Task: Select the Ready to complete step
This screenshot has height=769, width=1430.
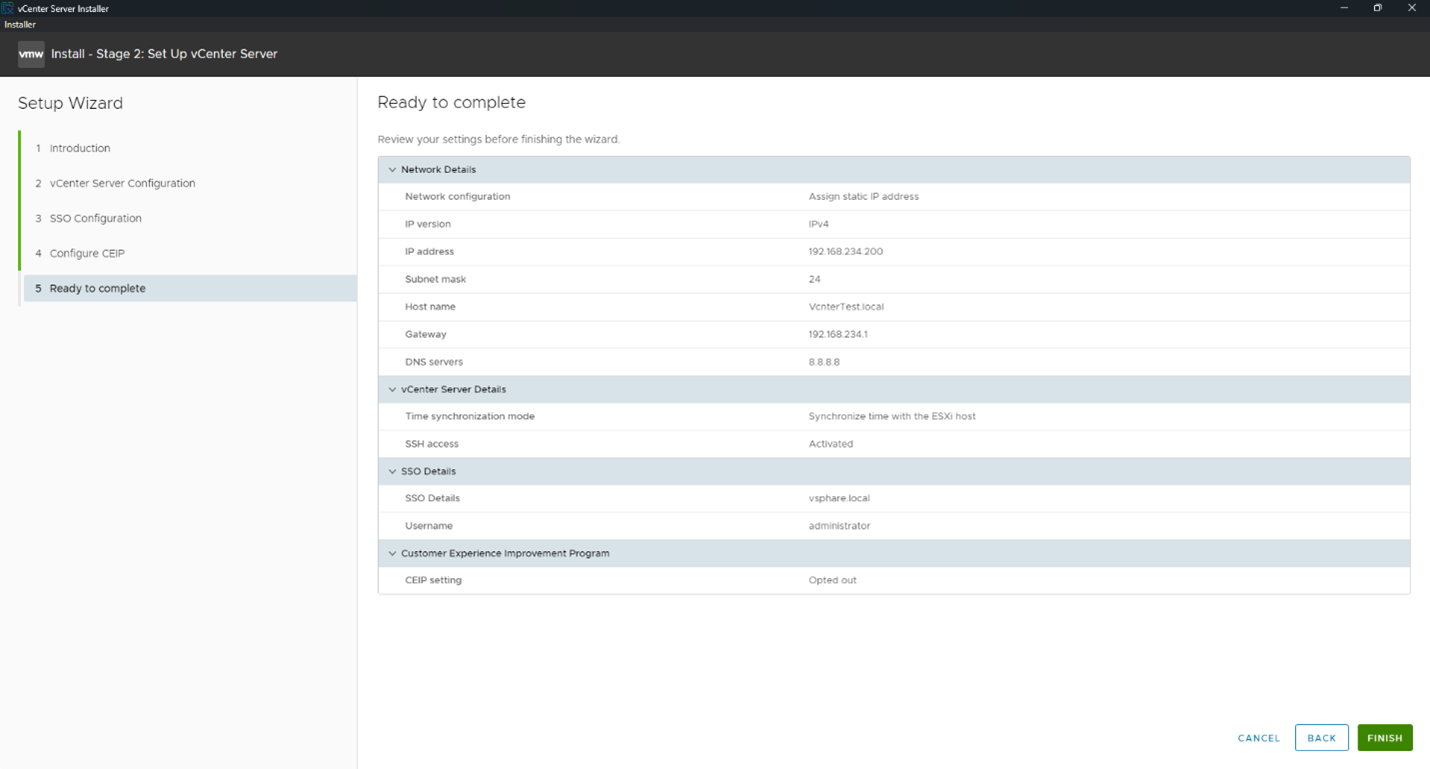Action: 97,287
